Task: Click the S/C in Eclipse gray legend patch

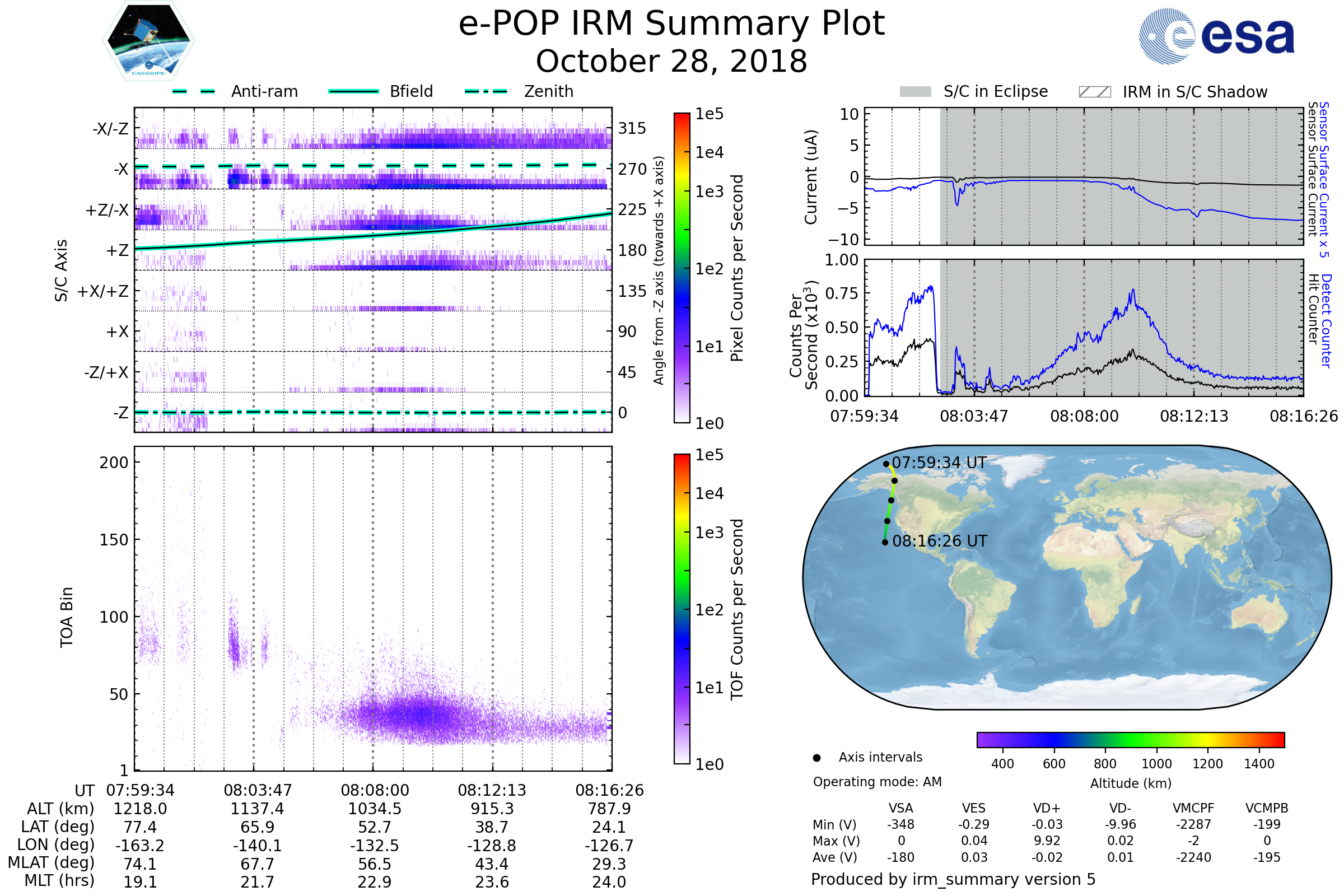Action: [915, 92]
